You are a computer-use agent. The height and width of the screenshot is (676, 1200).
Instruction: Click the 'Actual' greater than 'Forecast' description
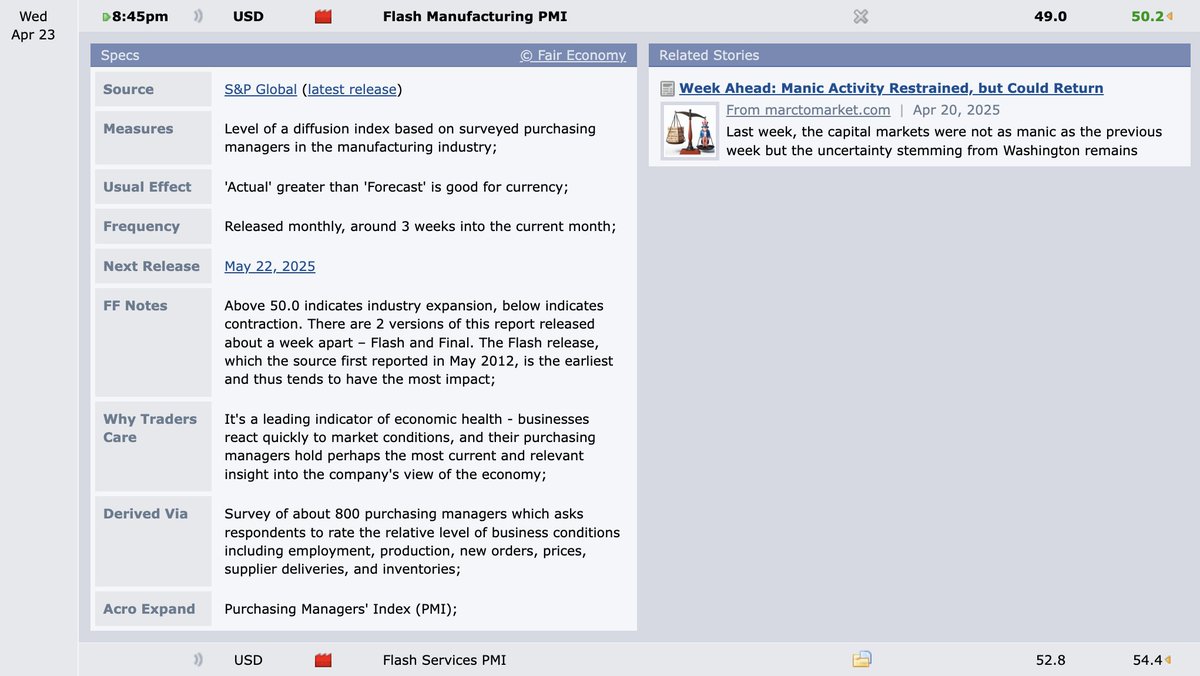398,187
